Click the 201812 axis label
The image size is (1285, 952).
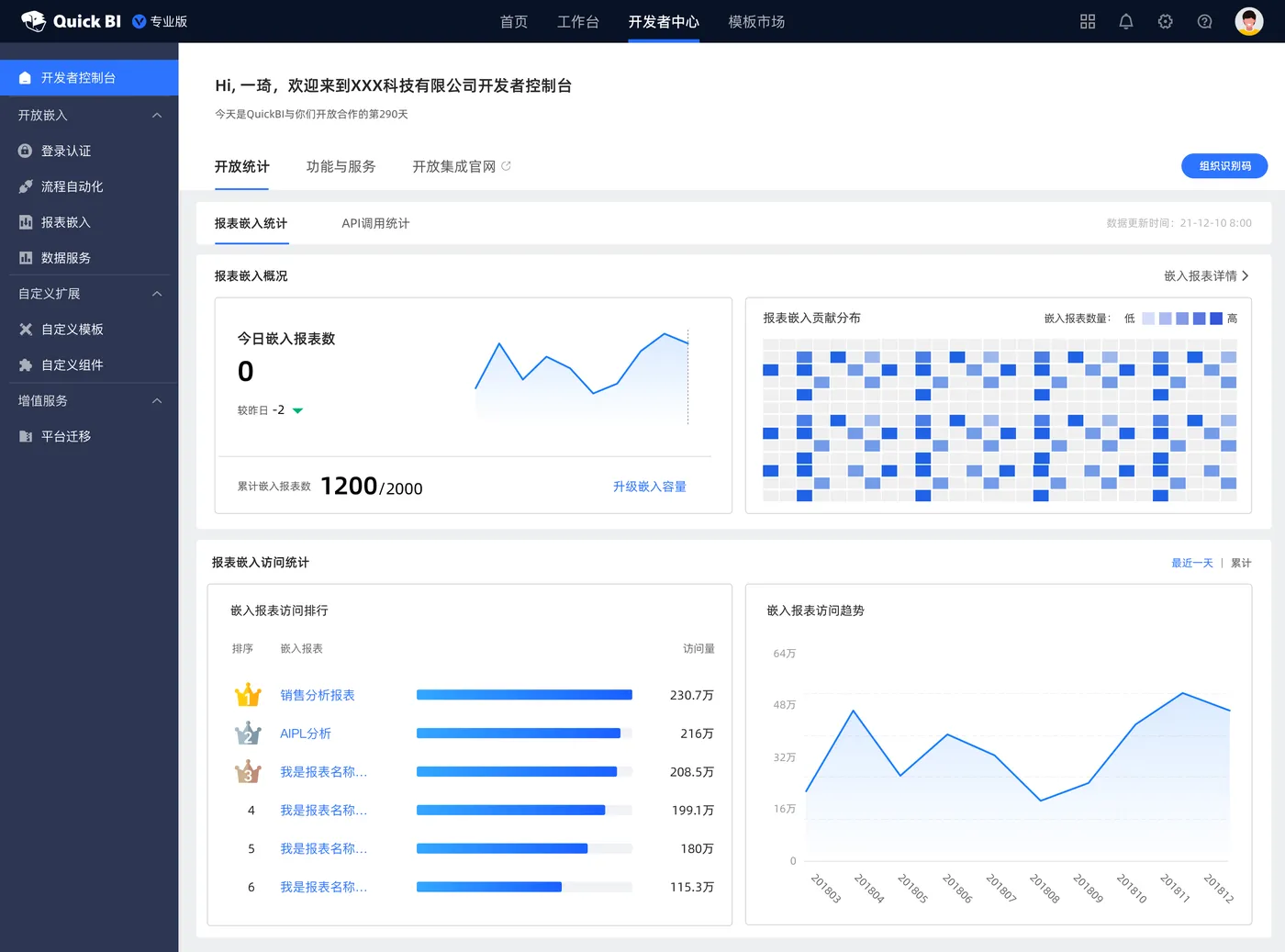(1219, 888)
